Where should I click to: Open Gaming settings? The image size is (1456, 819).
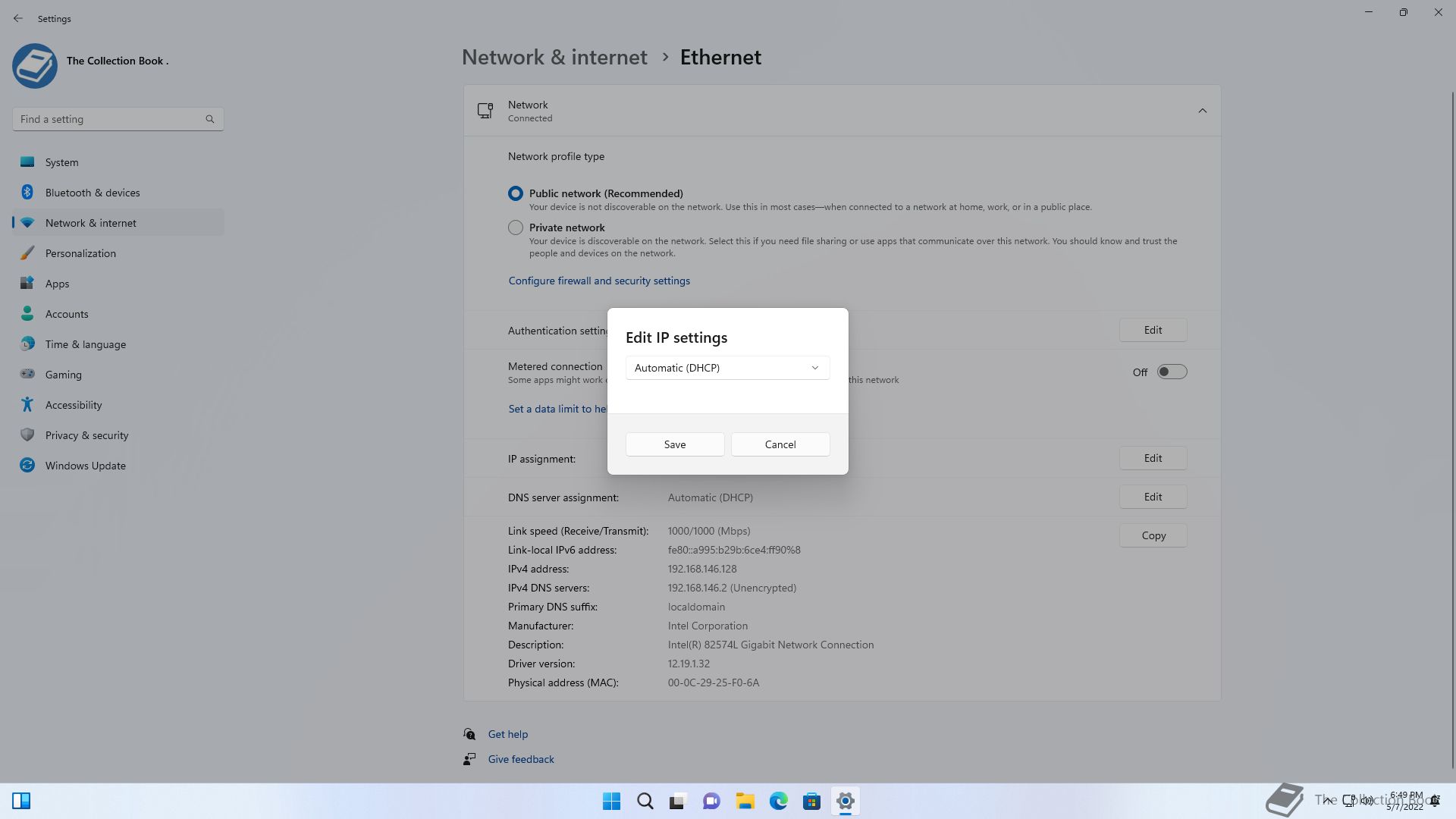click(63, 374)
